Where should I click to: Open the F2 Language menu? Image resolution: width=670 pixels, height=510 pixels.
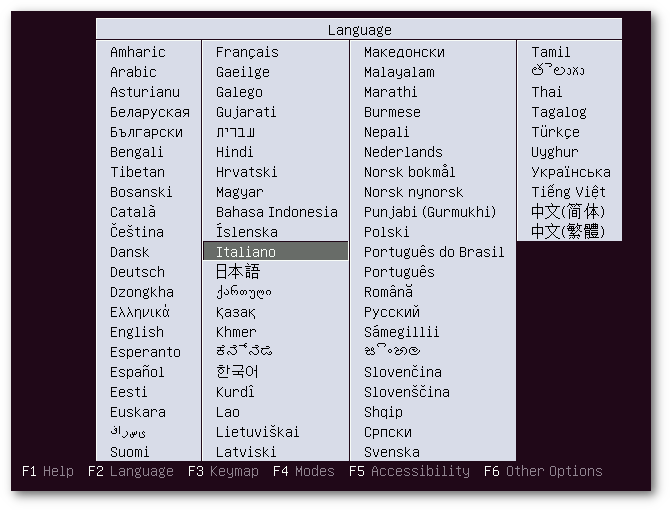[130, 471]
